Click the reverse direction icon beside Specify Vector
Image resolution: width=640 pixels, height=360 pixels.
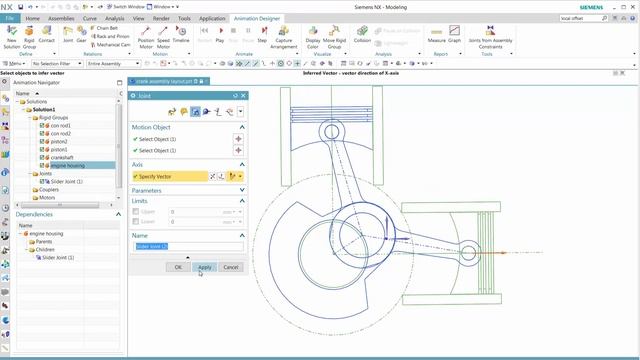tap(212, 176)
